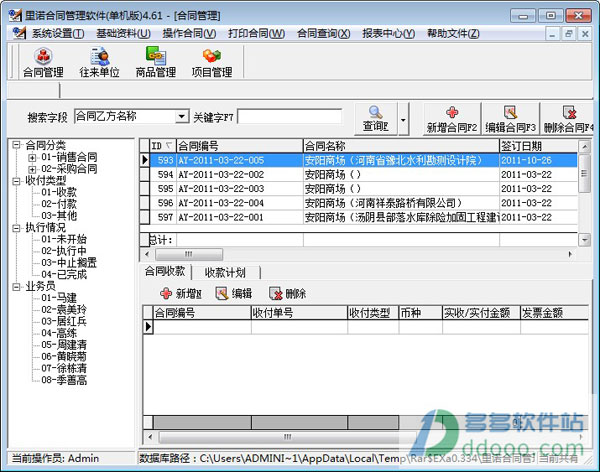Viewport: 600px width, 472px height.
Task: Open 项目管理 toolbar icon
Action: pos(212,62)
